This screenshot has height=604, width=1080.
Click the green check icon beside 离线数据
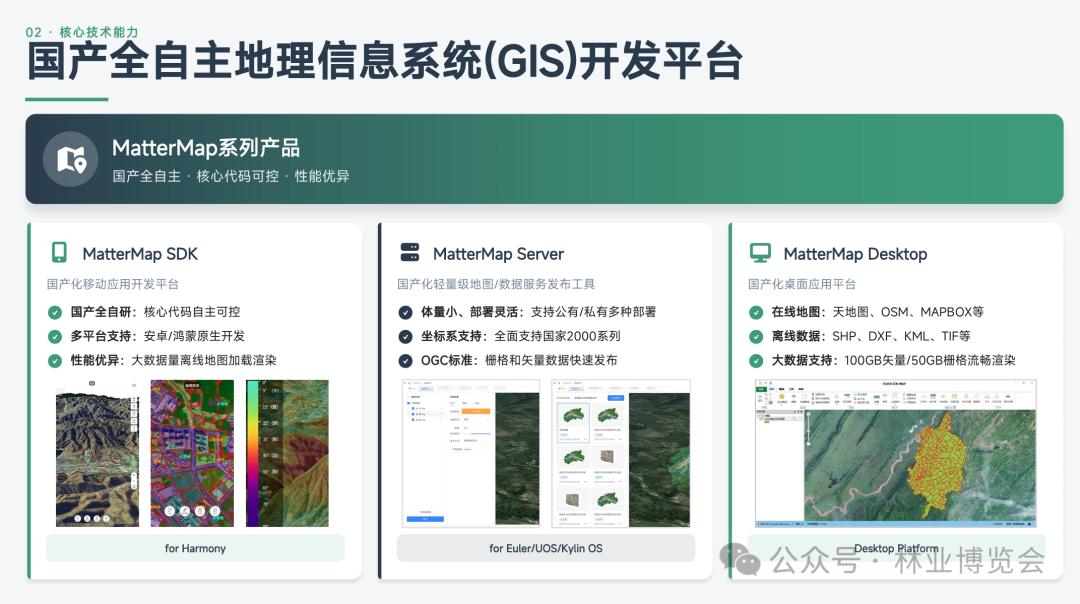click(756, 337)
